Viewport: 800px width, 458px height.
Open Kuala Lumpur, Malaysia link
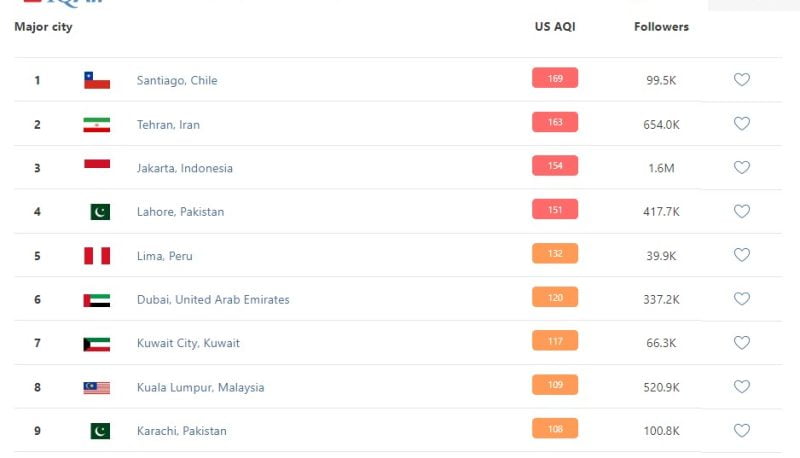(x=201, y=387)
